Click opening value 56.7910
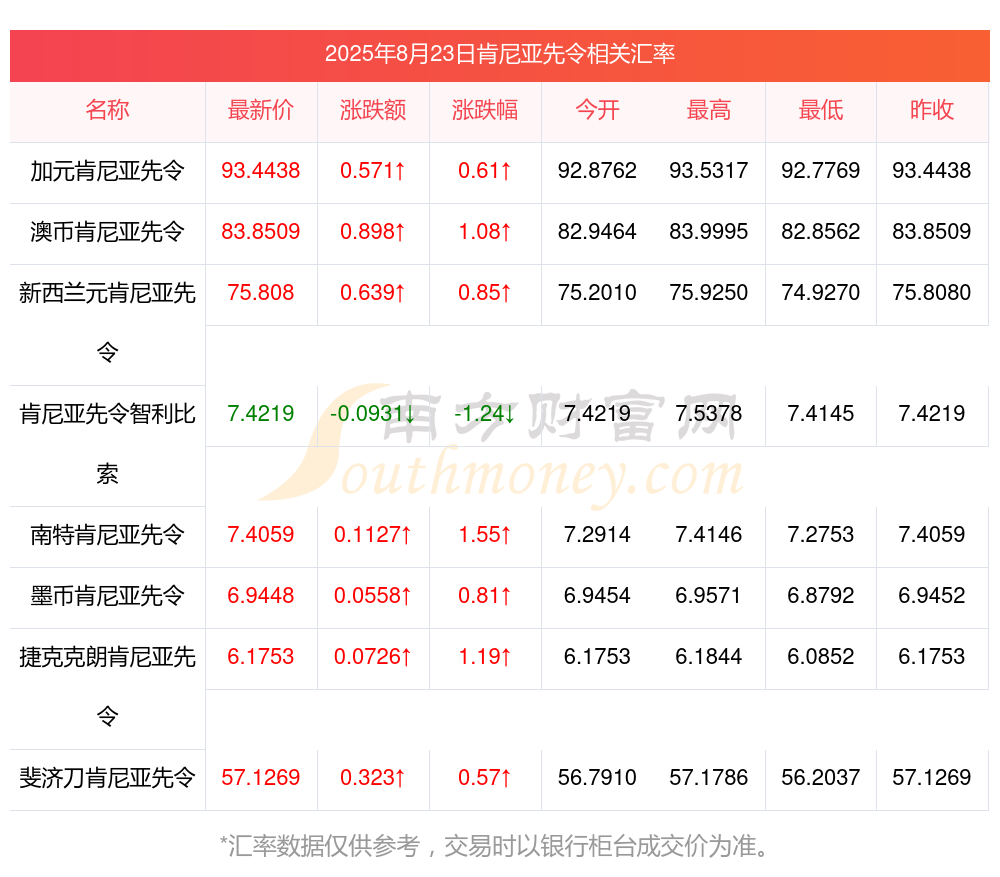This screenshot has height=877, width=1000. tap(597, 777)
